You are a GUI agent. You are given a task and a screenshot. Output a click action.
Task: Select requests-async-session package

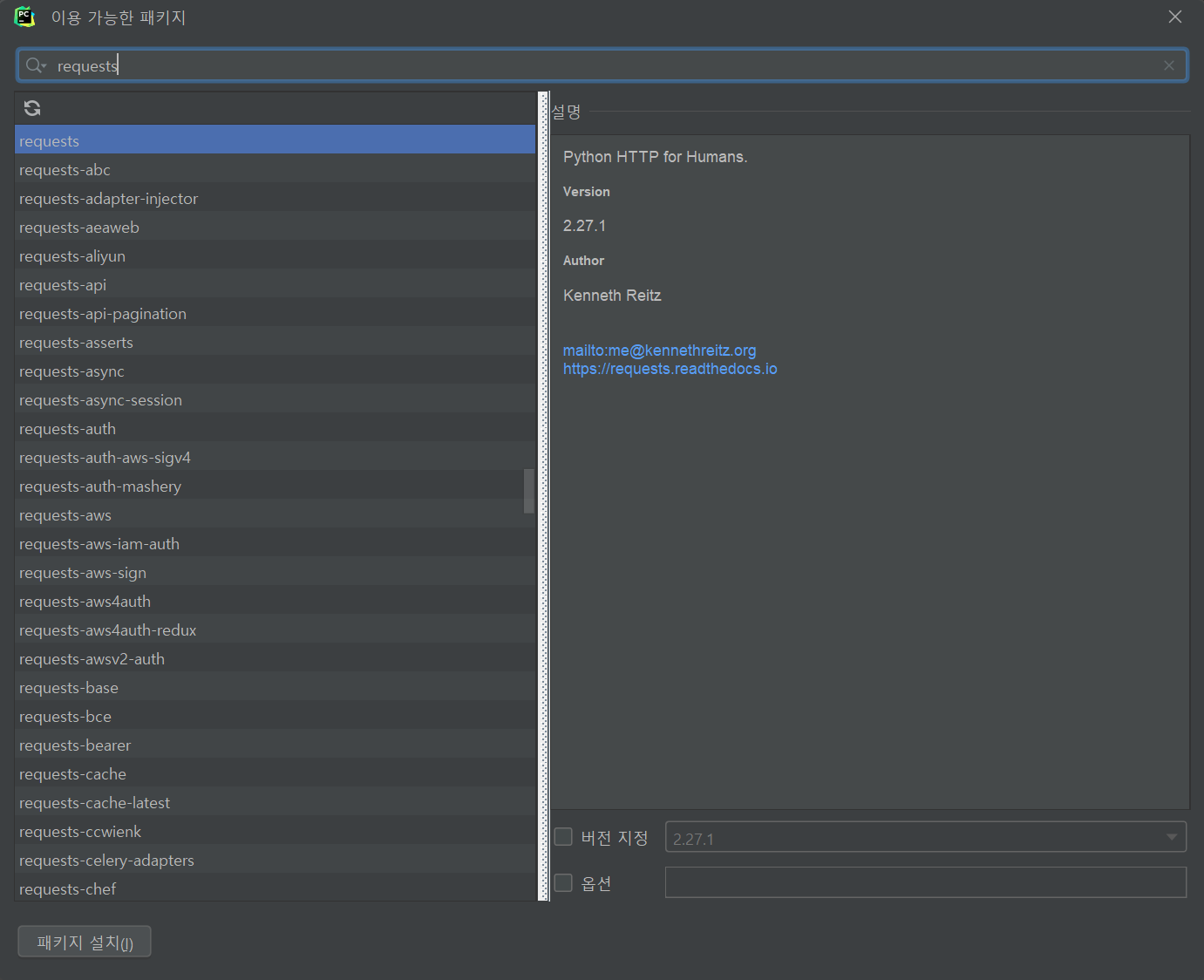(x=275, y=400)
